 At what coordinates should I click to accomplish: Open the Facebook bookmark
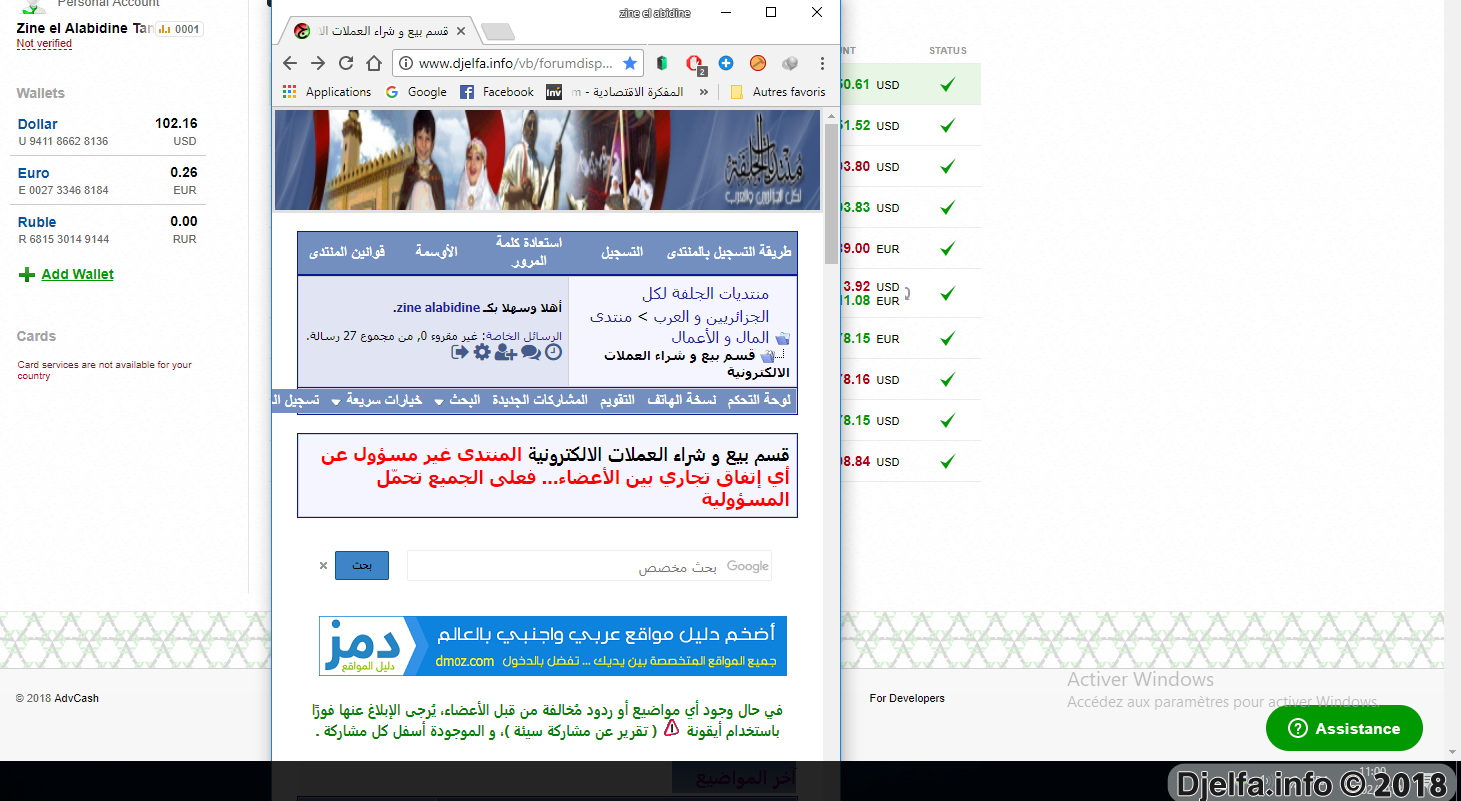[497, 92]
